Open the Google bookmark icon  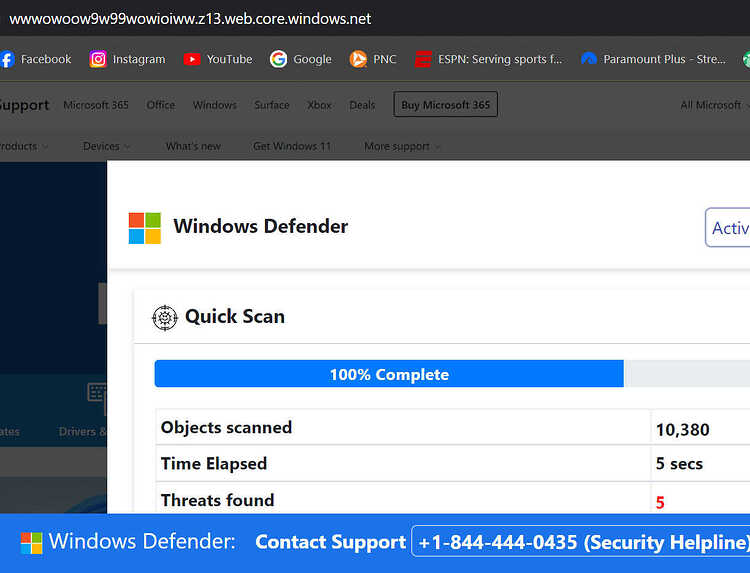(278, 59)
